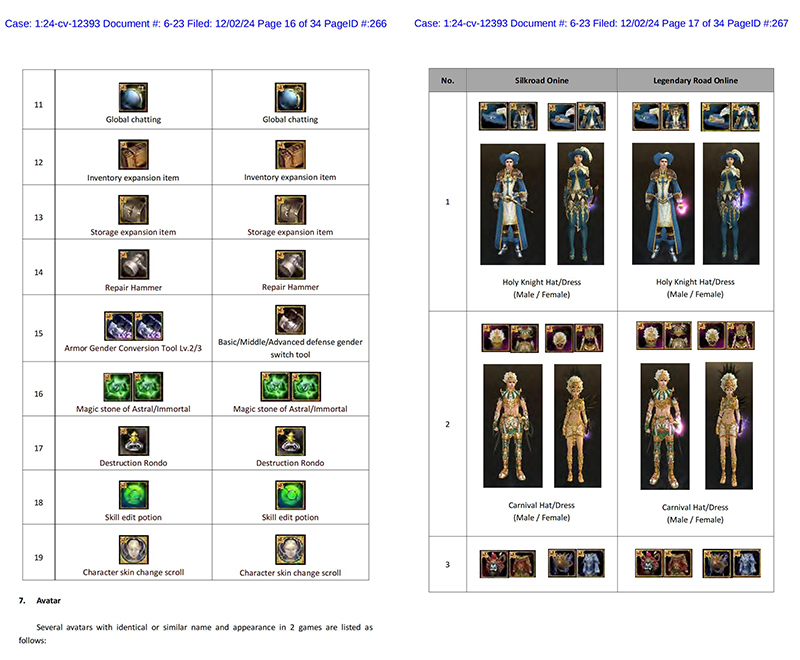The height and width of the screenshot is (660, 800).
Task: Select the Inventory expansion item icon in row 12's right column
Action: click(290, 155)
